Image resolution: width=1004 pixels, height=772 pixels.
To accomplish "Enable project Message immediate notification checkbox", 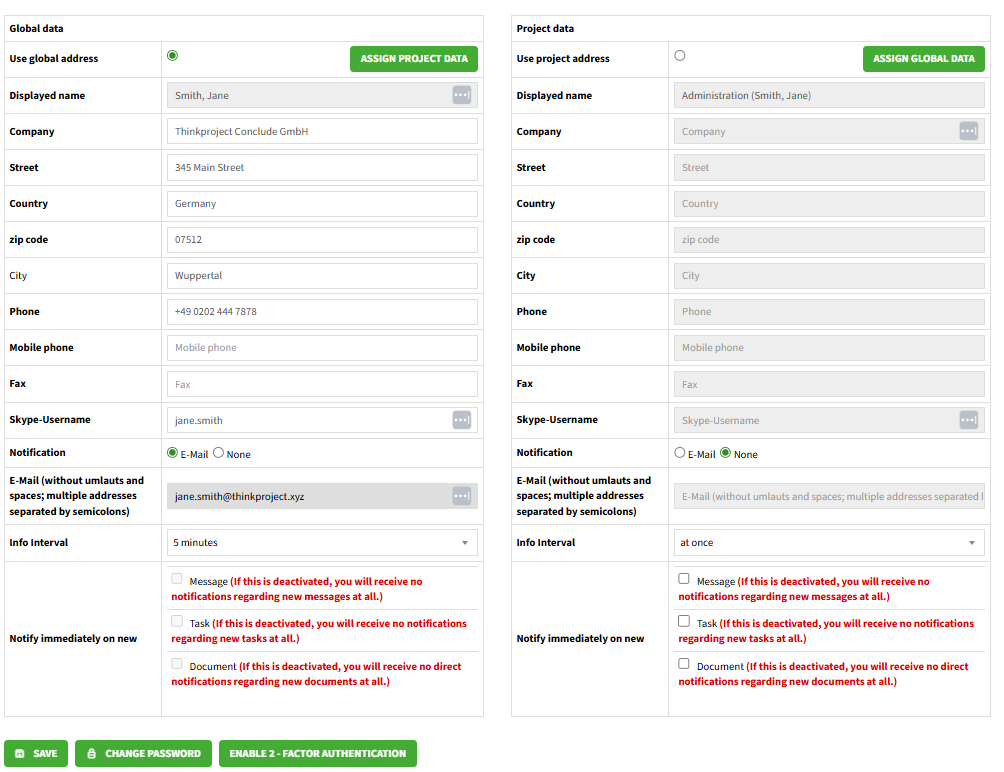I will tap(684, 579).
